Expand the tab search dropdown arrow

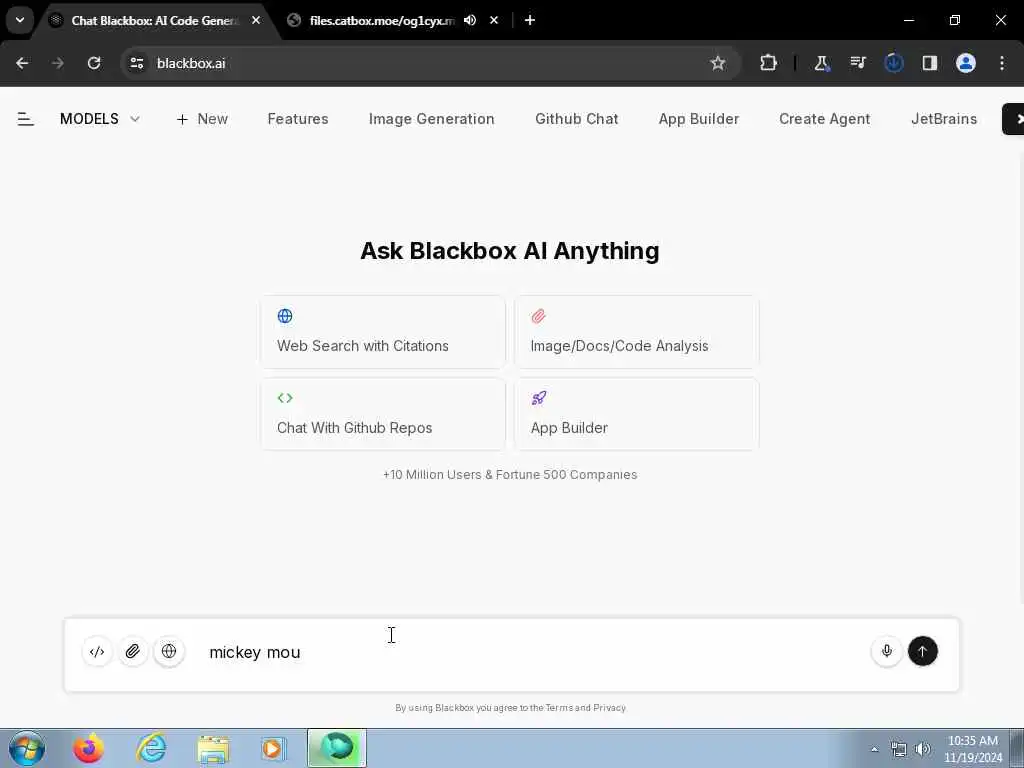point(20,20)
